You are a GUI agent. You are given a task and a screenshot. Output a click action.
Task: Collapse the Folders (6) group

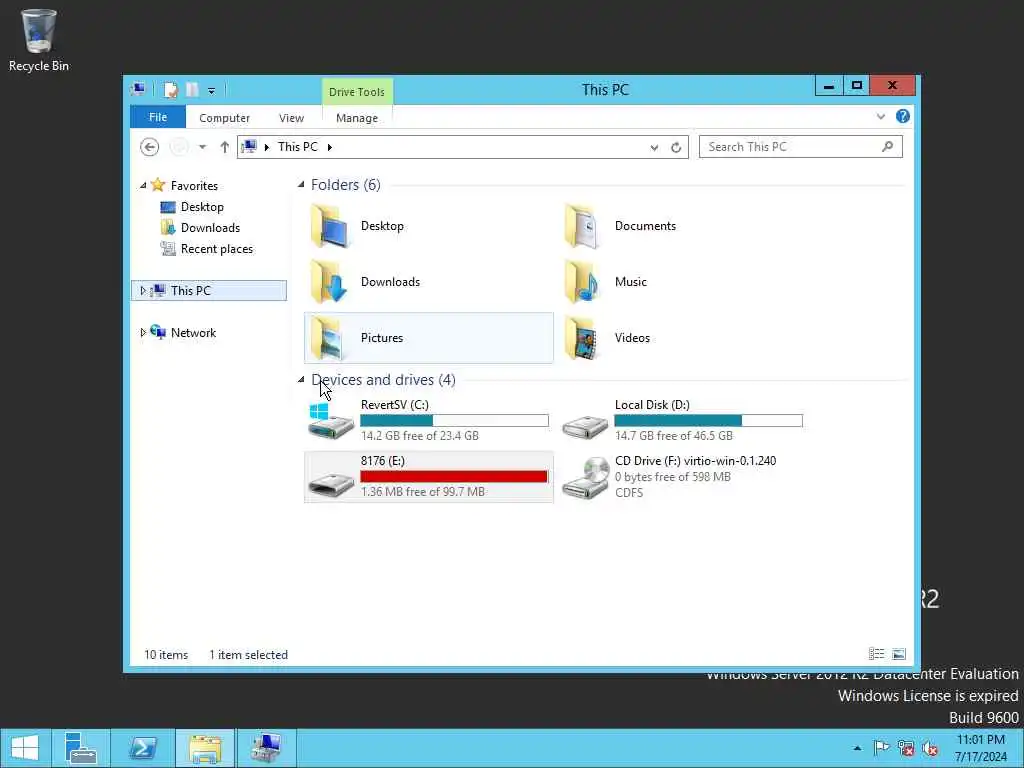(x=301, y=185)
